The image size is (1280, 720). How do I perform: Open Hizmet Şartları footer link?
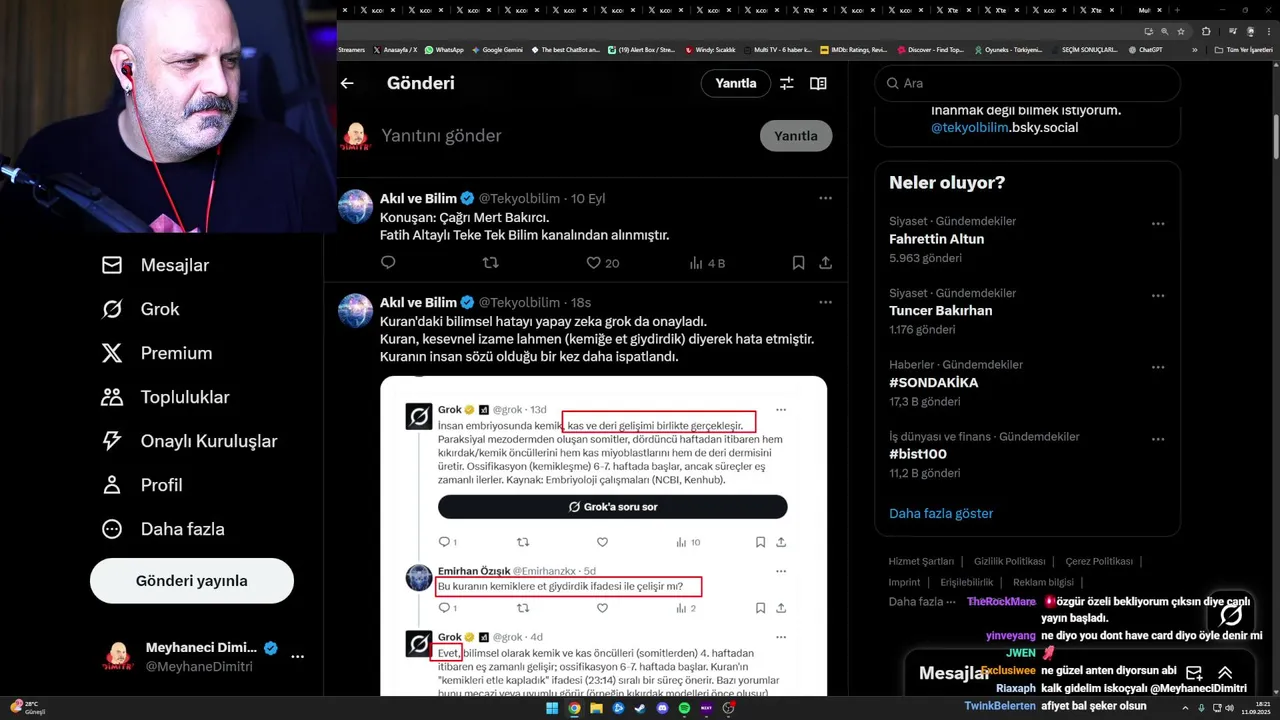(x=921, y=561)
